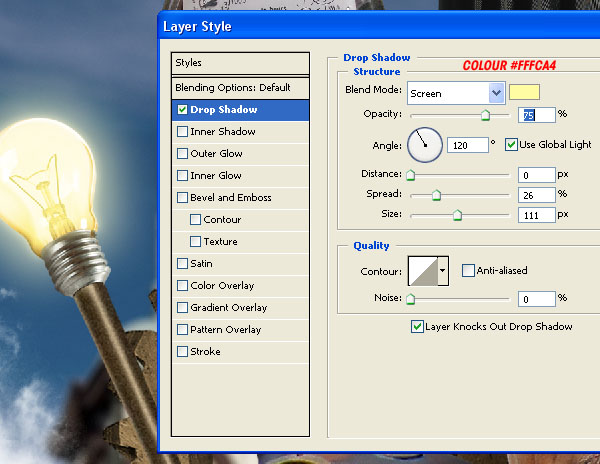
Task: Select the Satin style row
Action: tap(240, 264)
